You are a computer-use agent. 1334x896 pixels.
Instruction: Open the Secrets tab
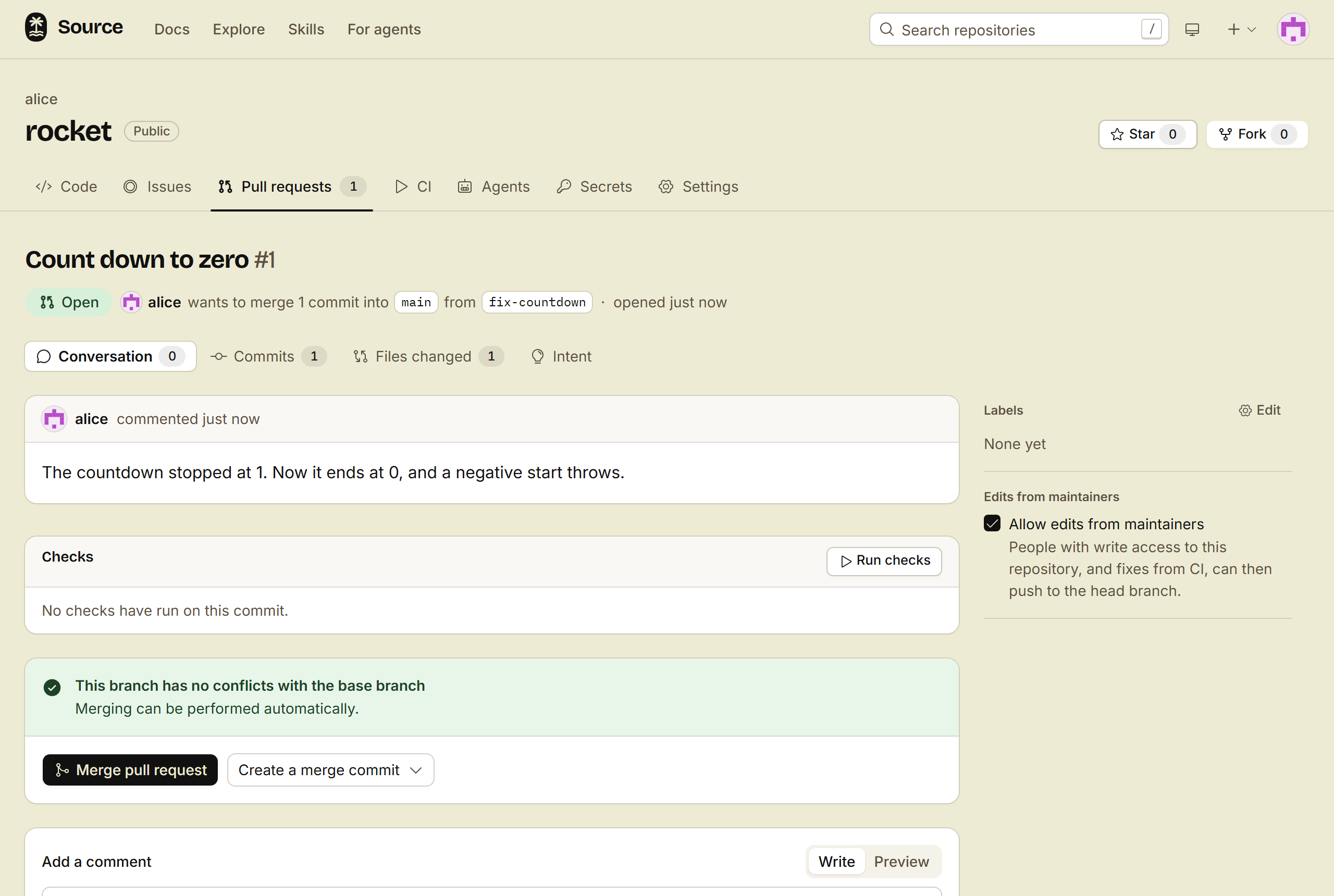tap(594, 186)
